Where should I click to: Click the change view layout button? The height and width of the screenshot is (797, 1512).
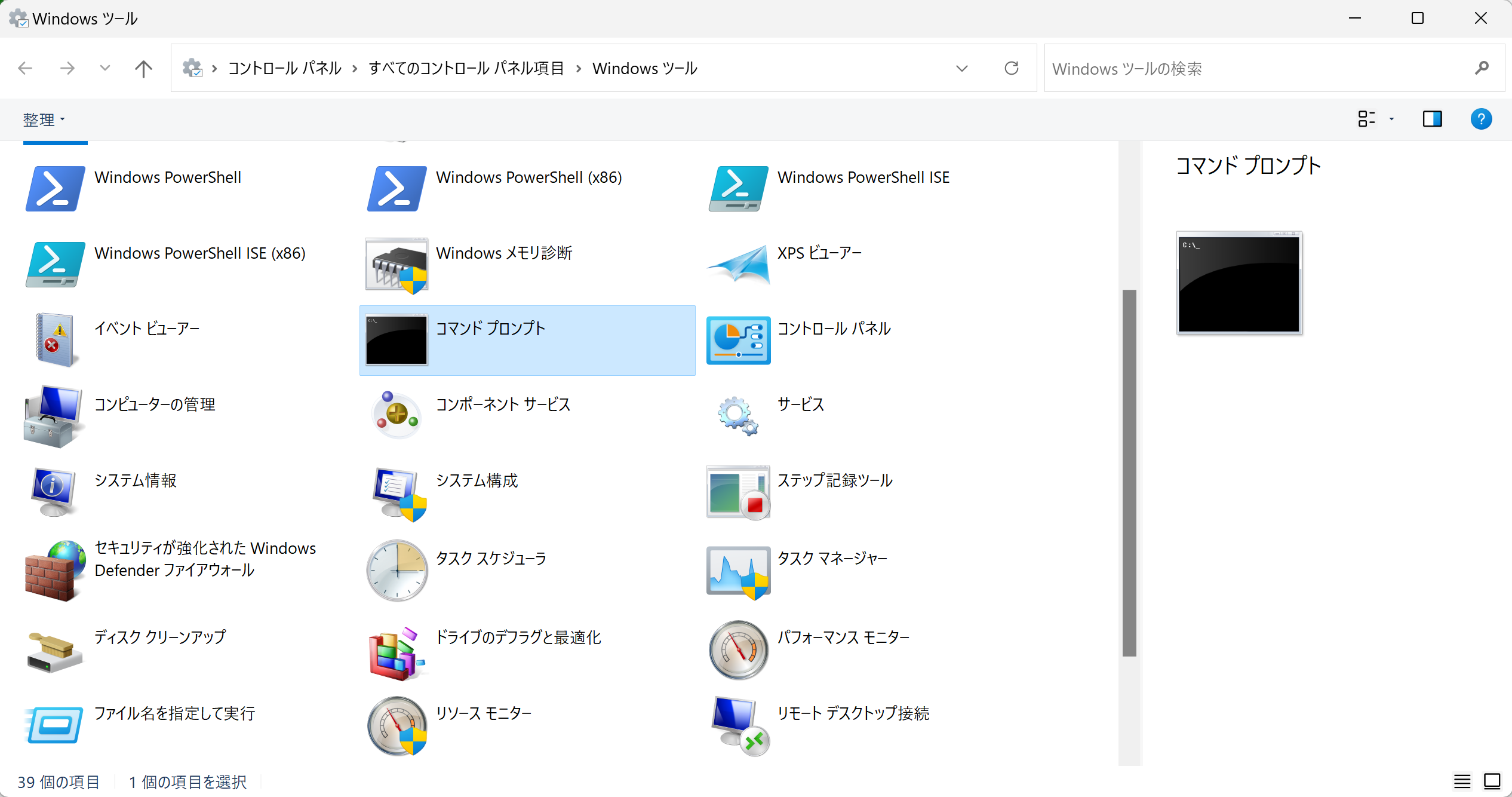[1366, 119]
